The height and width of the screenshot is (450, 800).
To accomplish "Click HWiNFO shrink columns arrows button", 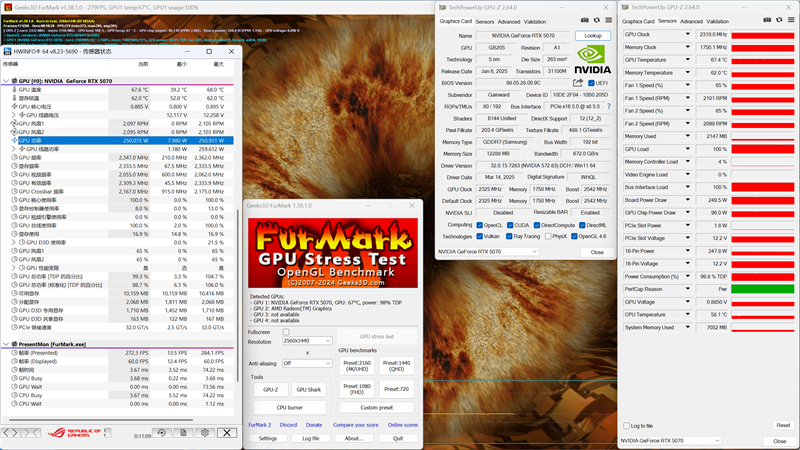I will coord(31,433).
